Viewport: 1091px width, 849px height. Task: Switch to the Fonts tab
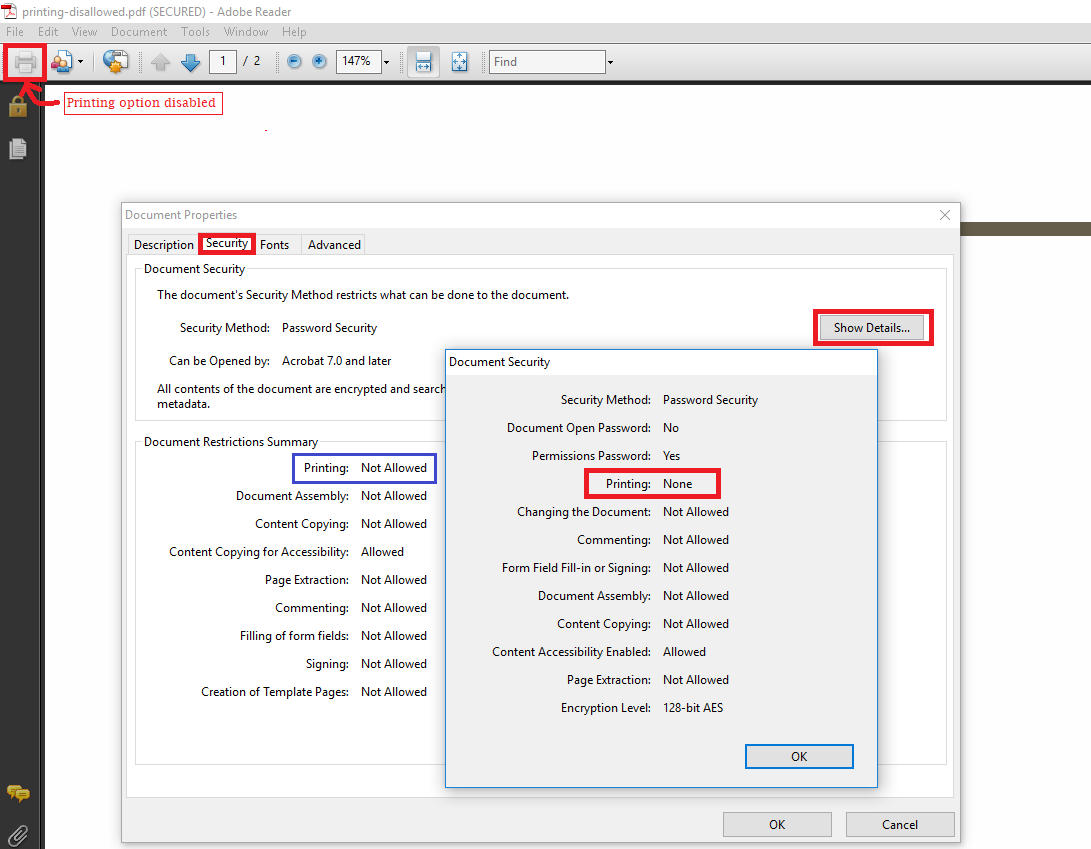[x=275, y=244]
